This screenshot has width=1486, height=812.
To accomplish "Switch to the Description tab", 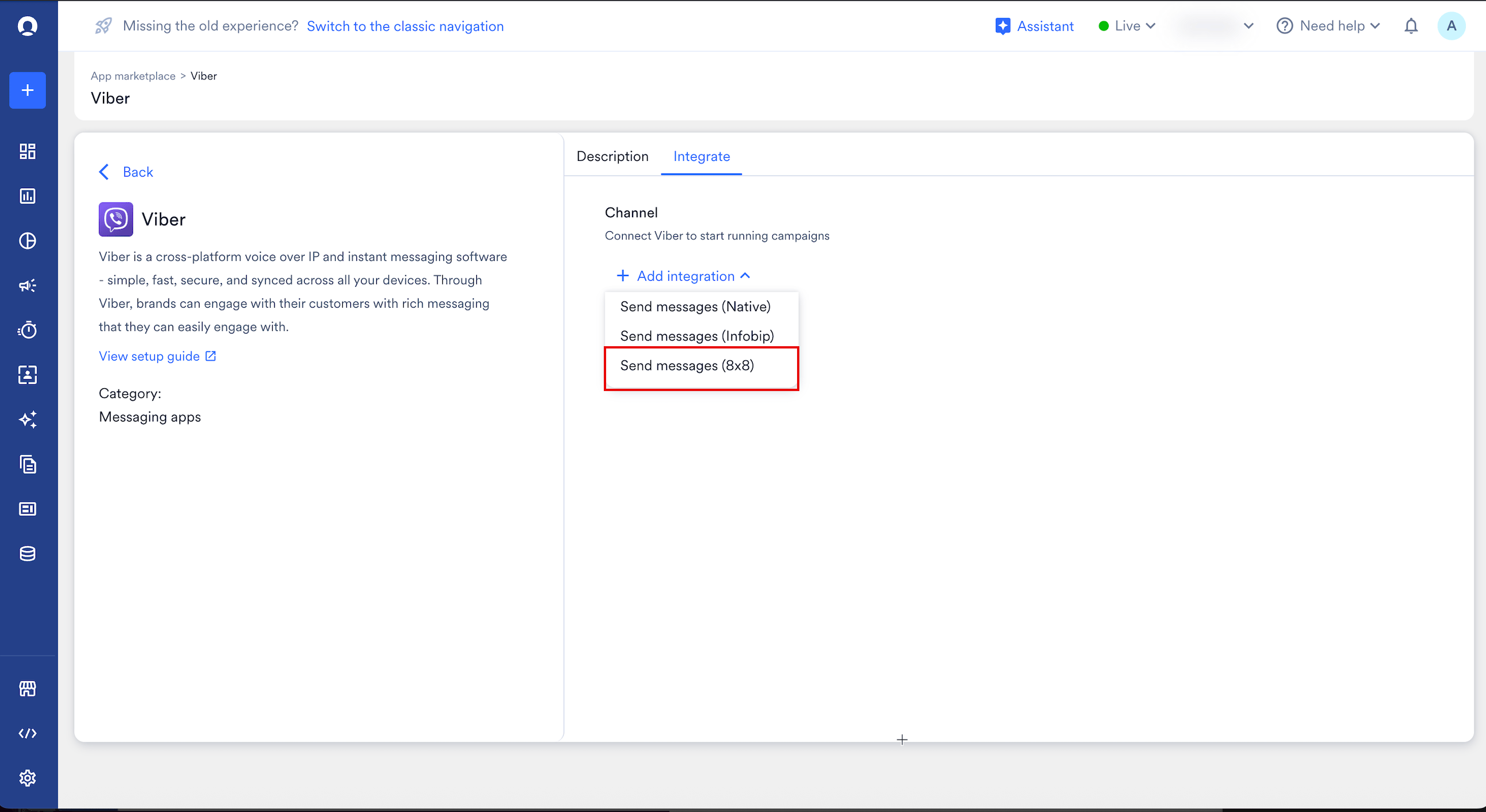I will [x=612, y=156].
